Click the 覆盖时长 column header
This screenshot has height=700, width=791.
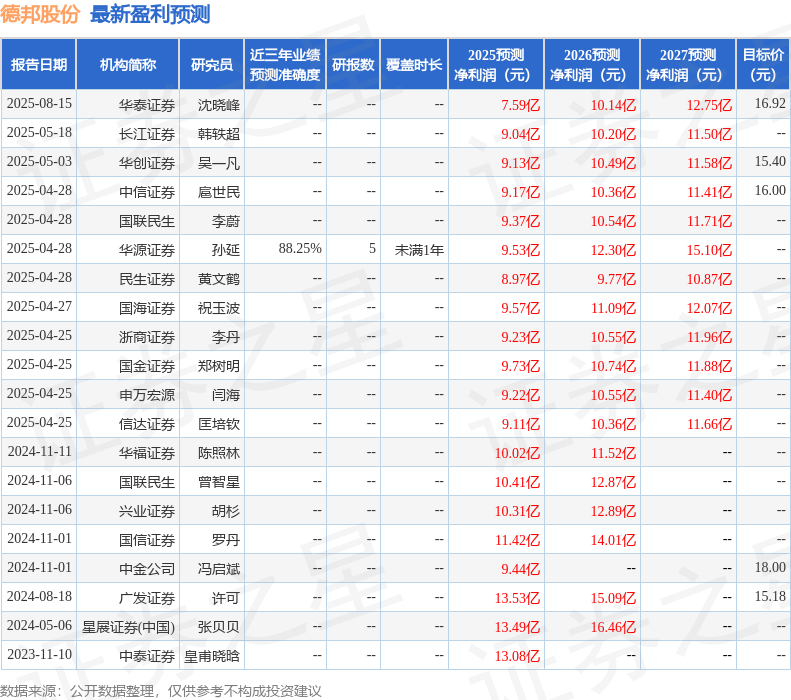point(414,65)
